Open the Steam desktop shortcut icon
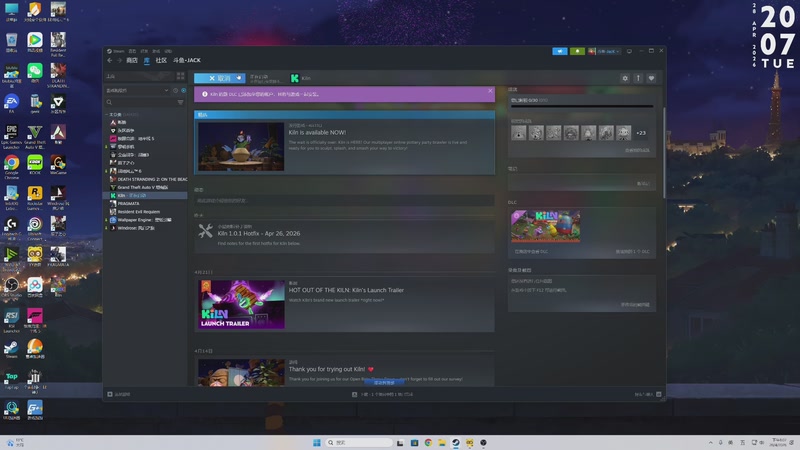The image size is (800, 450). coord(11,350)
